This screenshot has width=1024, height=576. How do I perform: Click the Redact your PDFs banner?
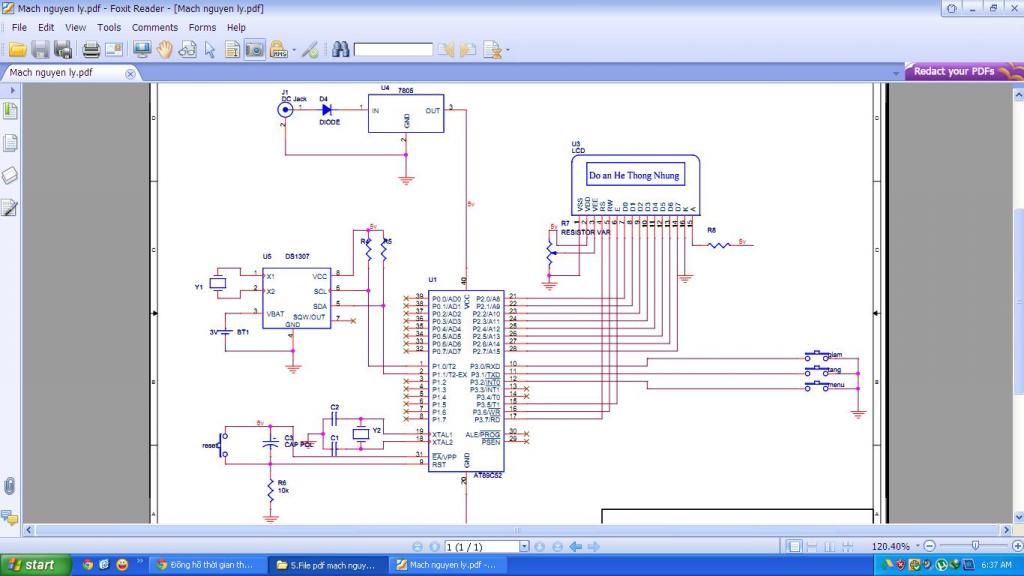pyautogui.click(x=953, y=72)
